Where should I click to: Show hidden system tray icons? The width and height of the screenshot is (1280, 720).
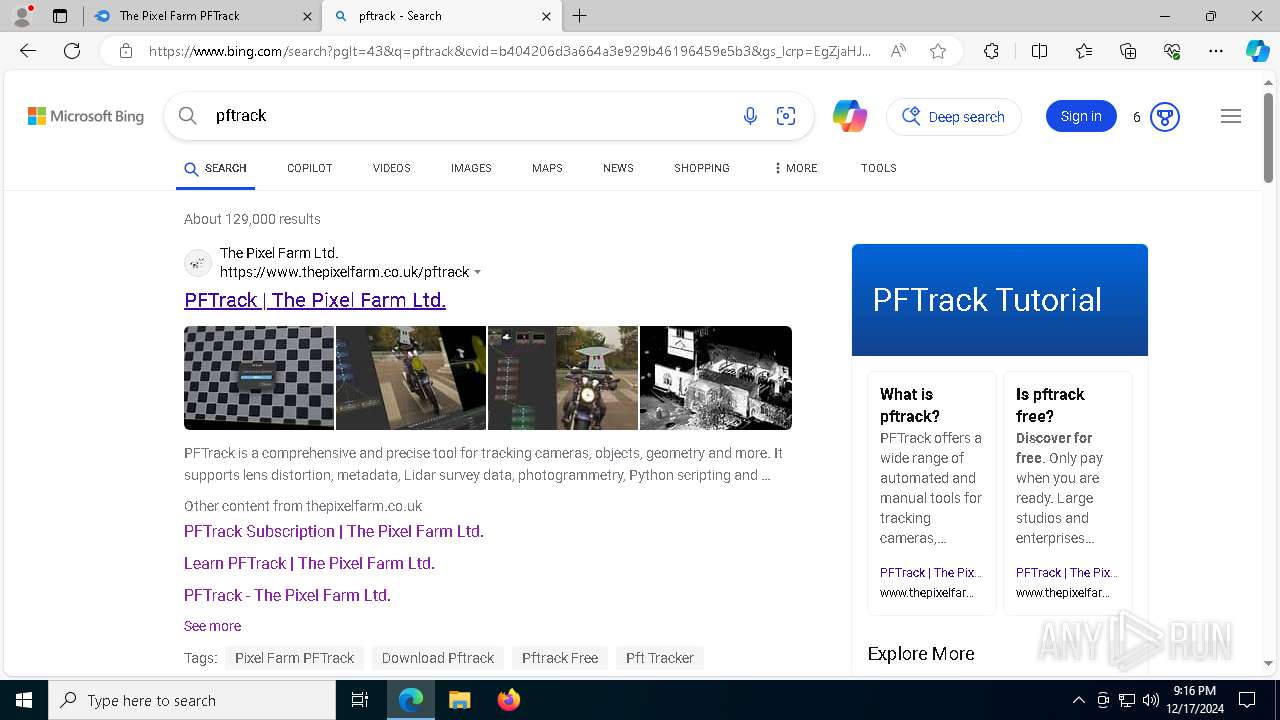1078,700
